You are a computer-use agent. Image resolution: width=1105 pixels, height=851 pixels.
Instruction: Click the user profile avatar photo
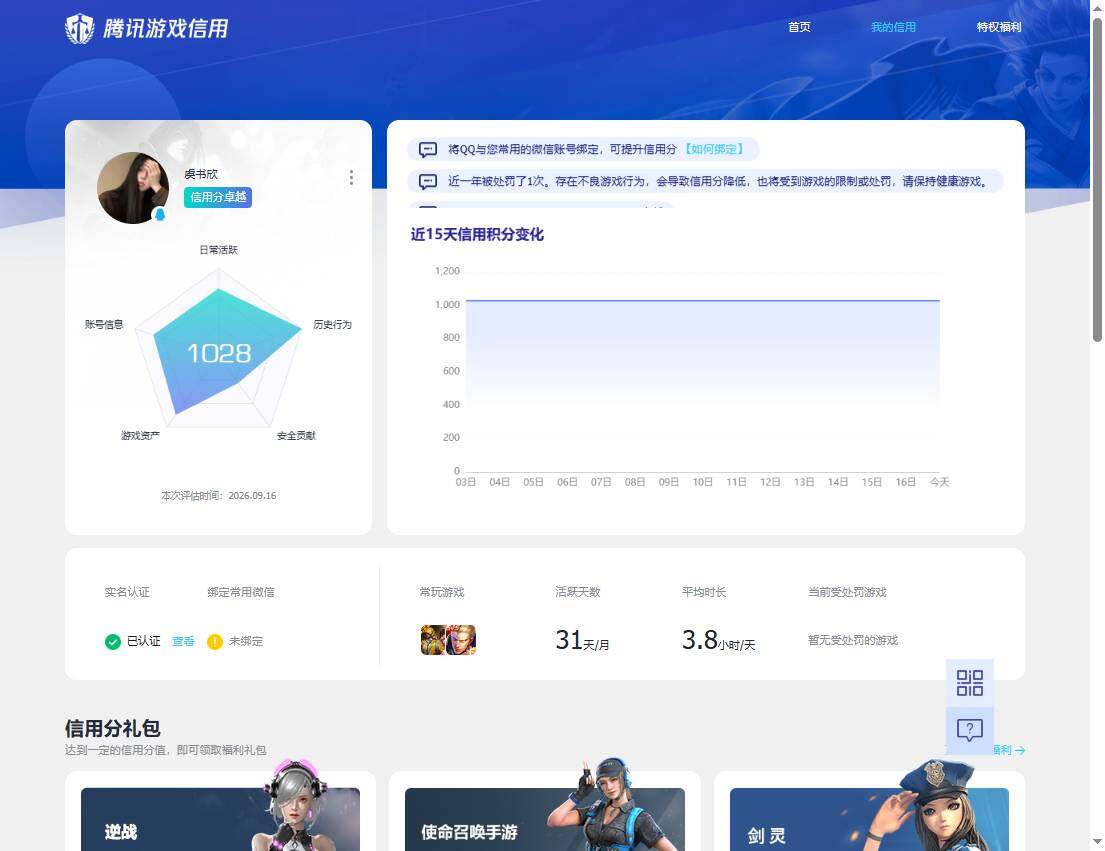(132, 187)
